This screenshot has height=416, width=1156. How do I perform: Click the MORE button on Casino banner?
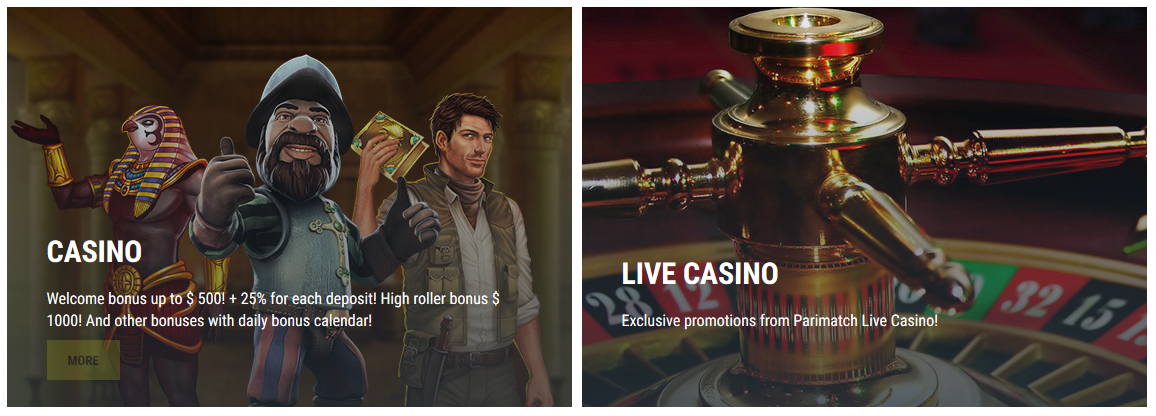point(83,360)
